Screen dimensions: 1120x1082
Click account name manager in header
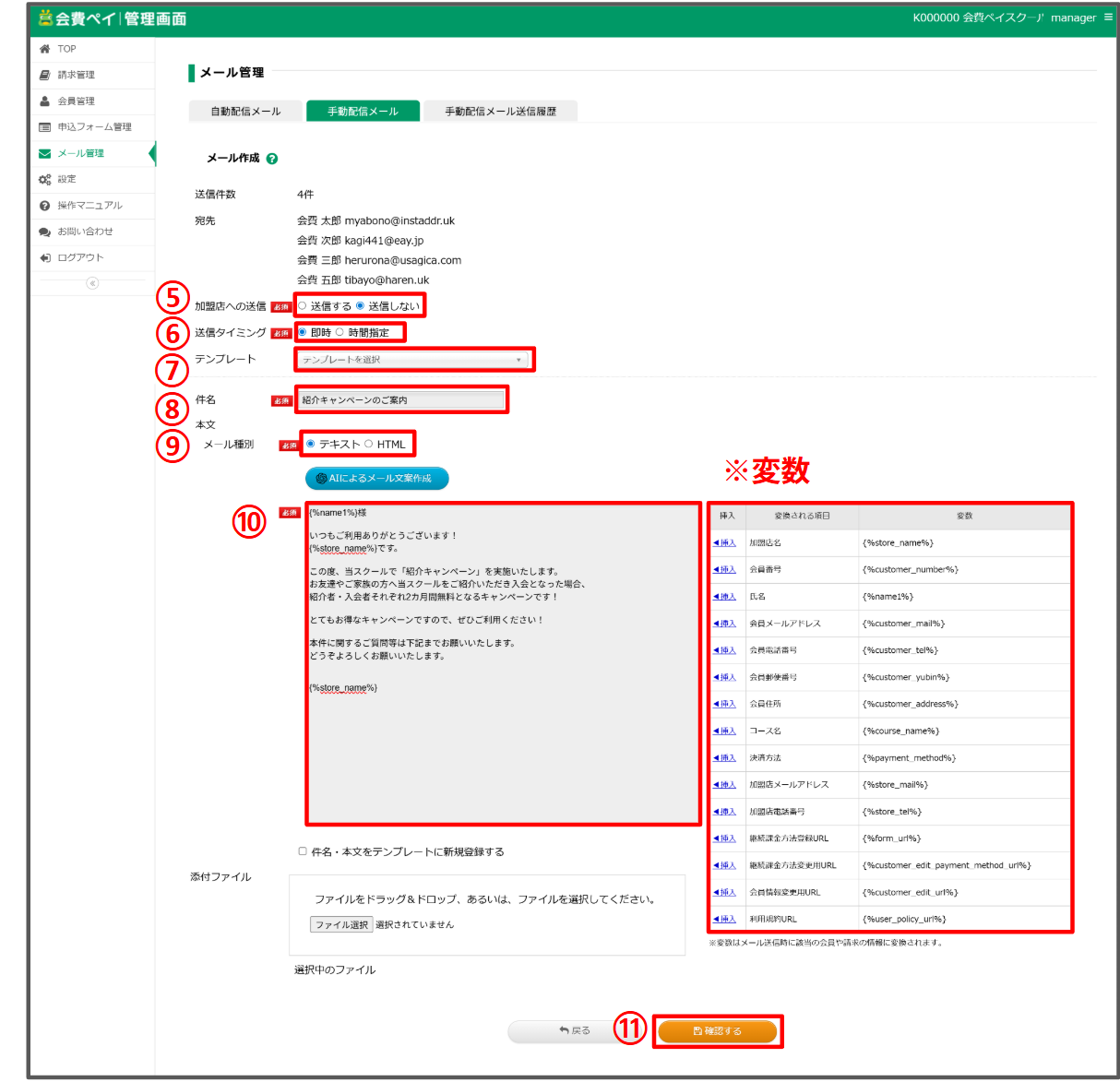(x=1074, y=18)
